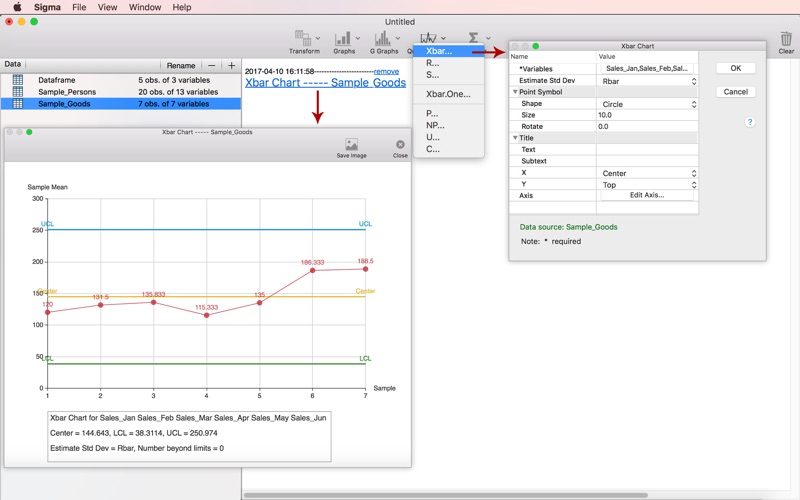Click the plus add data button

pos(232,65)
